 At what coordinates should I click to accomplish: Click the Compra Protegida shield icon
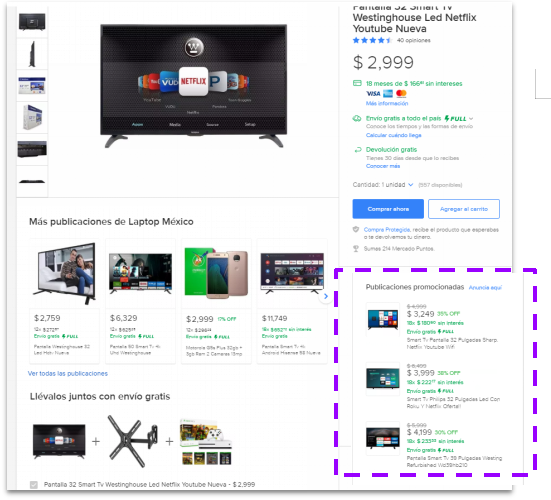pos(356,229)
